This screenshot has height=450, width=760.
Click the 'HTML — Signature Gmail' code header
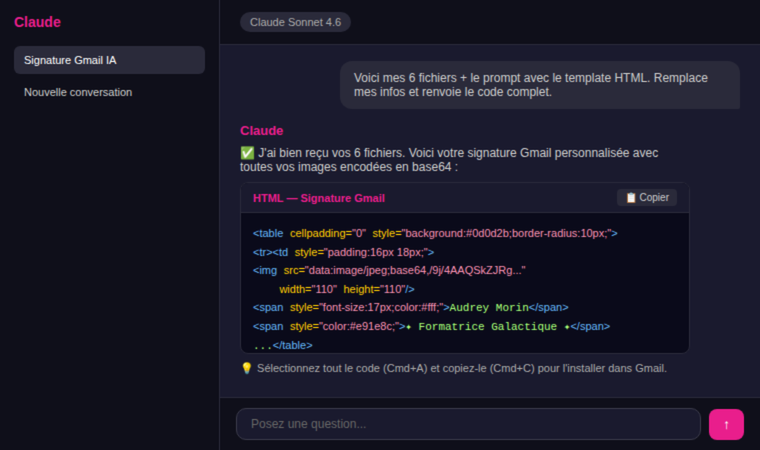click(319, 198)
